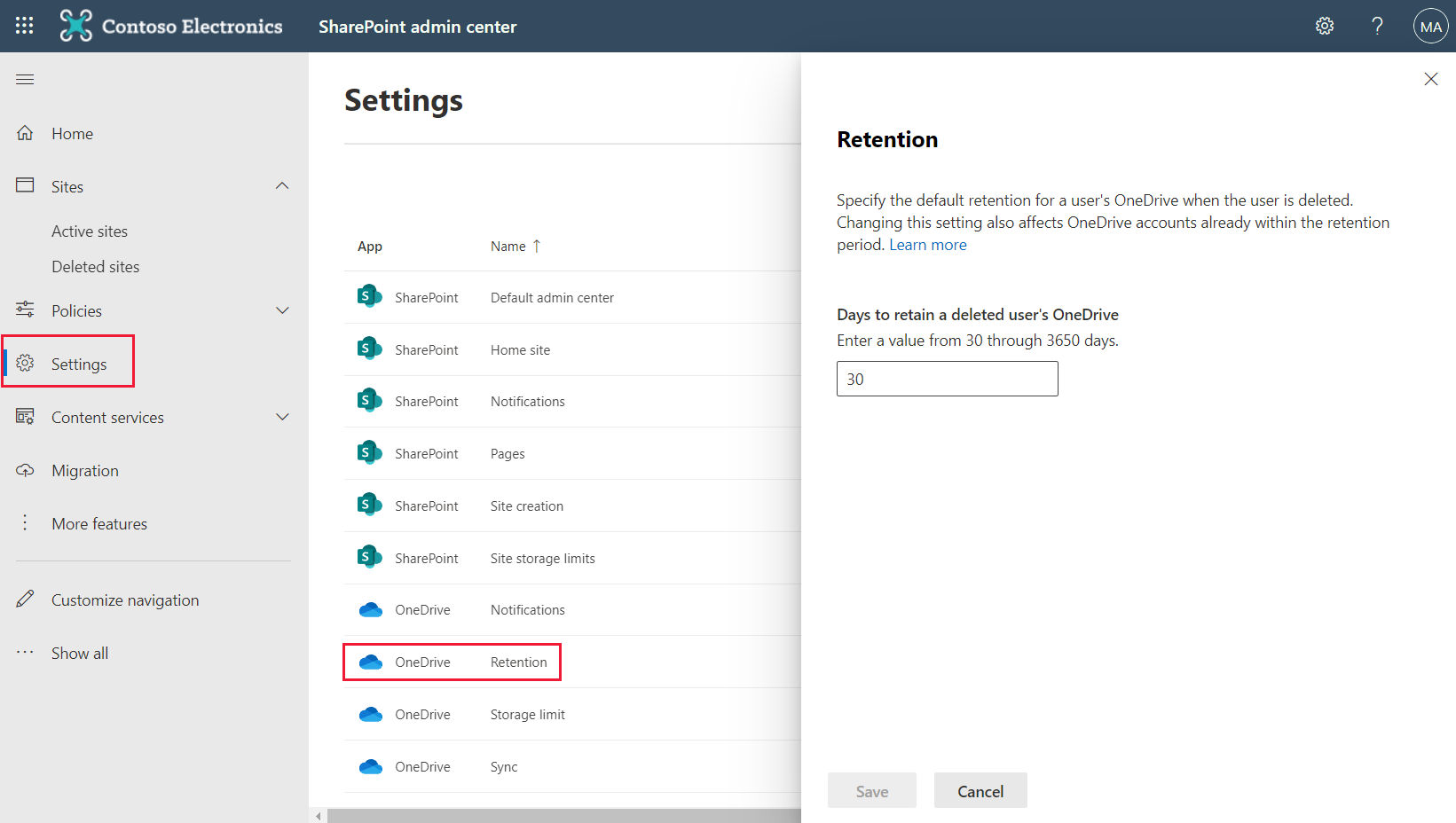The height and width of the screenshot is (823, 1456).
Task: Close the Retention panel
Action: (1431, 79)
